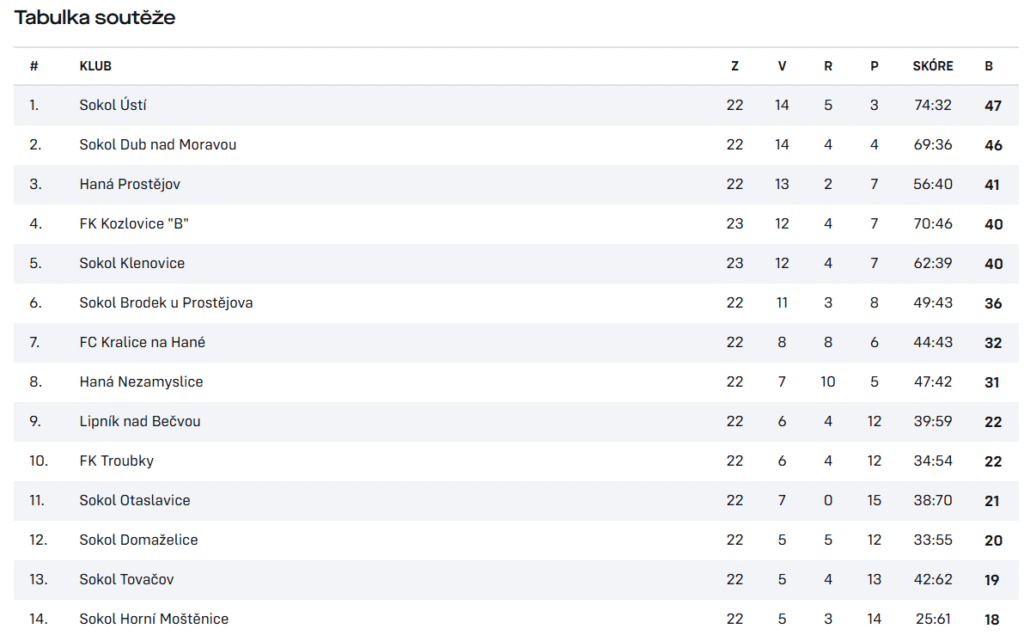Open the FK Troubky club link
The height and width of the screenshot is (641, 1024).
click(x=116, y=461)
